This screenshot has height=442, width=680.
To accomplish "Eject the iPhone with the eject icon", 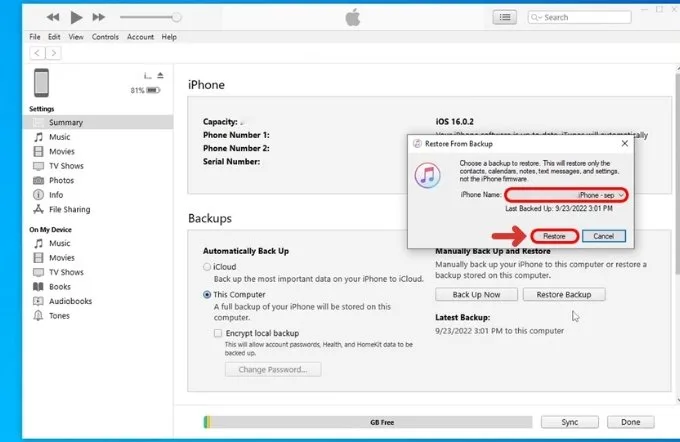I will [x=160, y=75].
